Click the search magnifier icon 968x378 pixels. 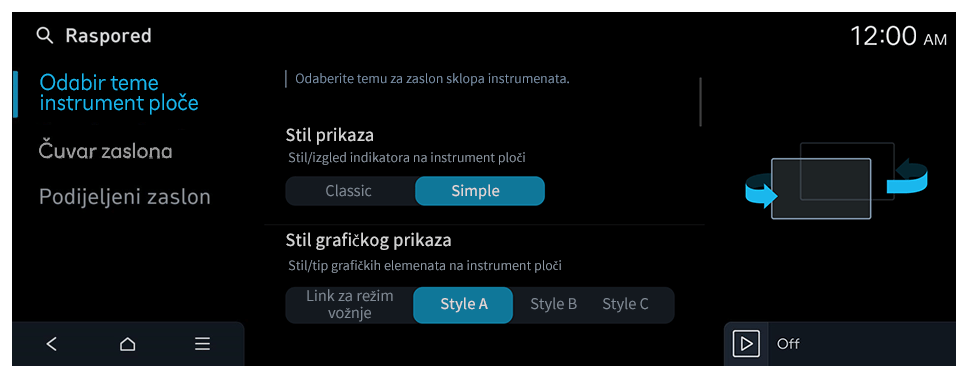44,36
